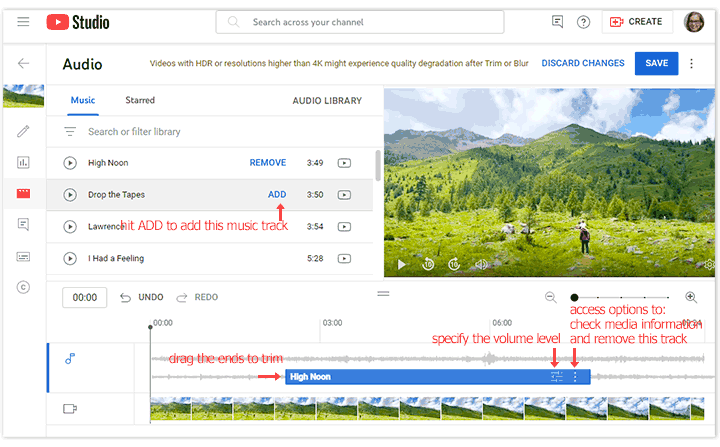Screen dimensions: 720x447
Task: Open the High Noon clip three-dot options
Action: click(575, 377)
